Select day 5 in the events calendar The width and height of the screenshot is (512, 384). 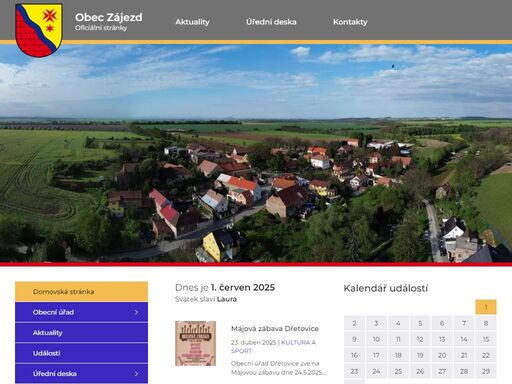point(420,323)
